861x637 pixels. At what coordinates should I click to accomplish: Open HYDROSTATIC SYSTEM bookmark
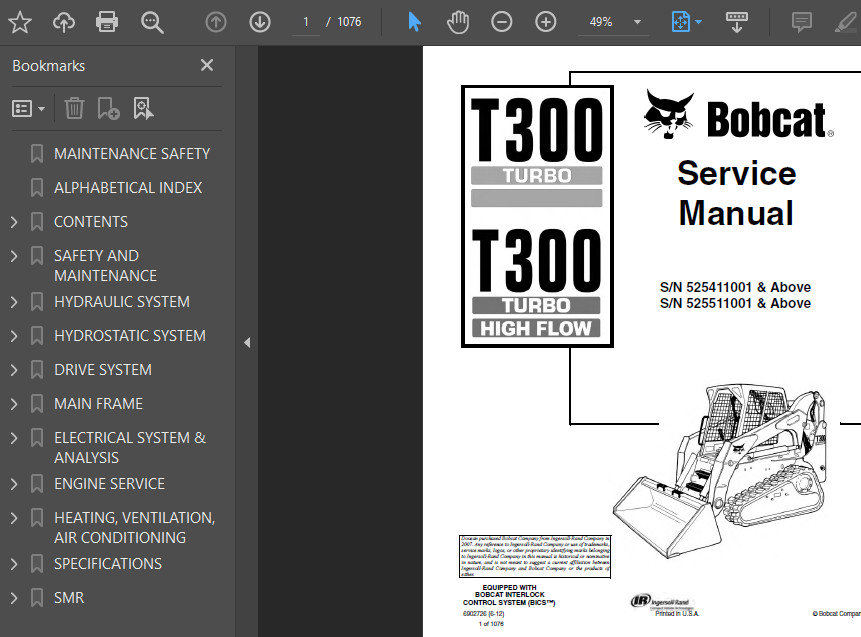[x=130, y=336]
